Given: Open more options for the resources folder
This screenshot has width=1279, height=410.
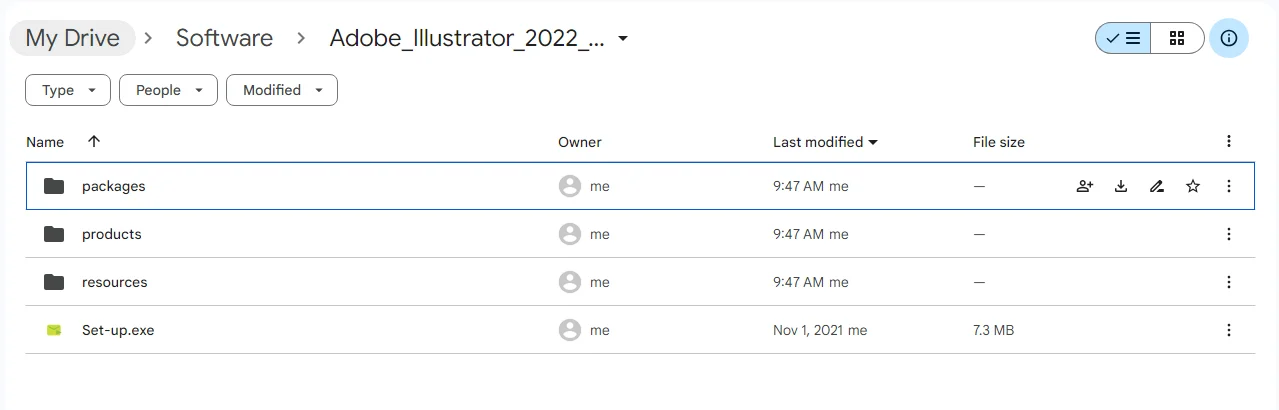Looking at the screenshot, I should coord(1229,282).
